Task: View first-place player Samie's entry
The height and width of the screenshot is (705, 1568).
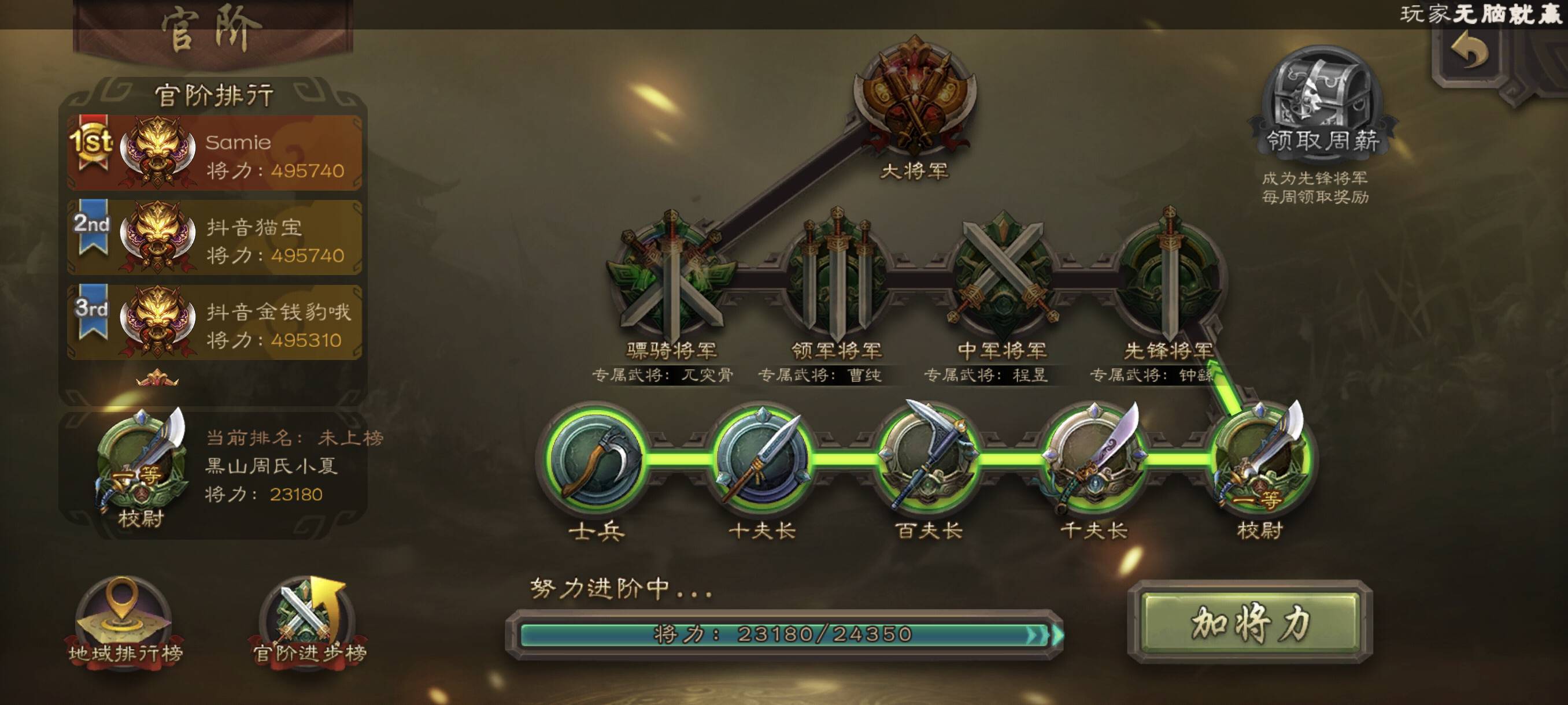Action: point(215,152)
